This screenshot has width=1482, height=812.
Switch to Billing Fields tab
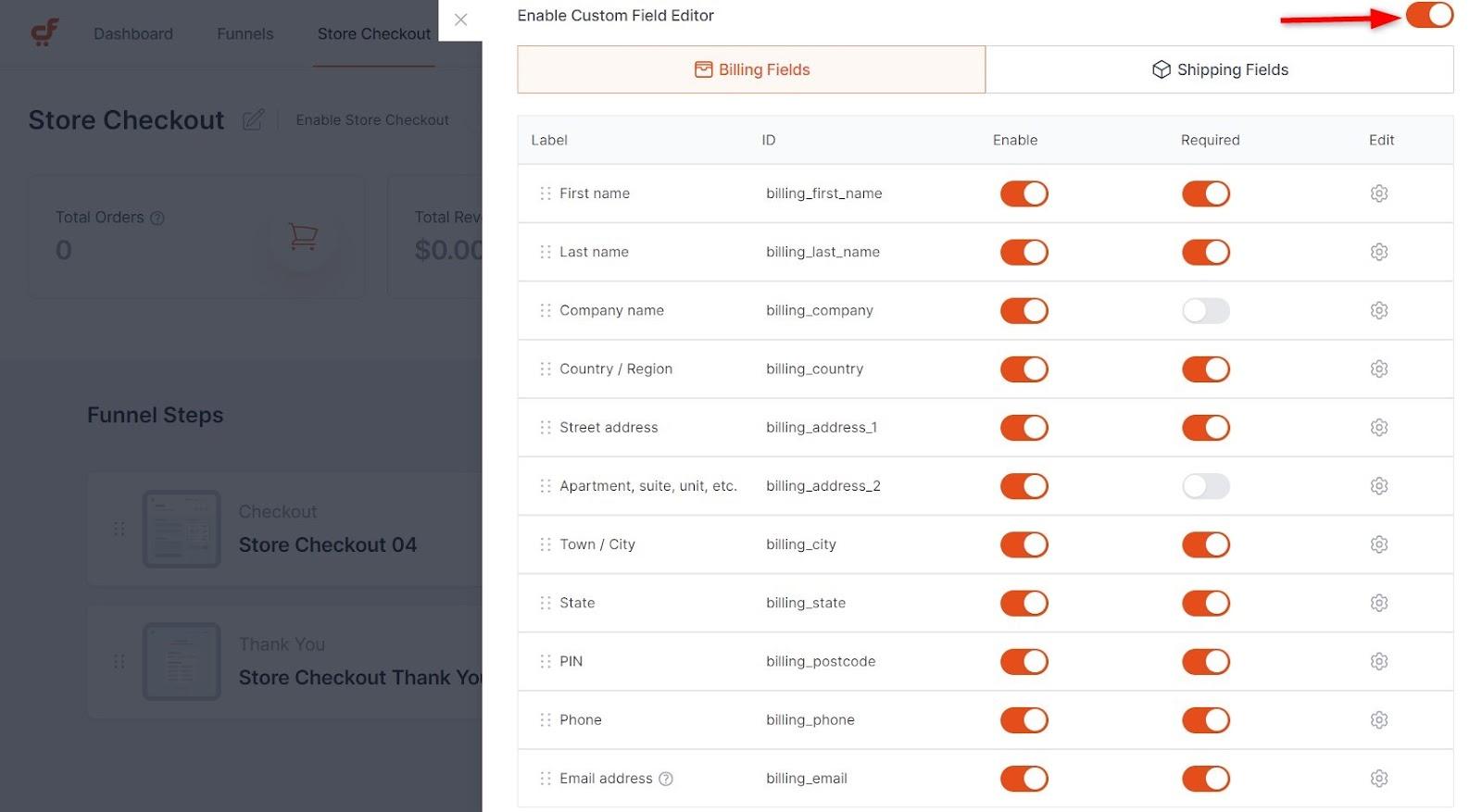point(751,69)
